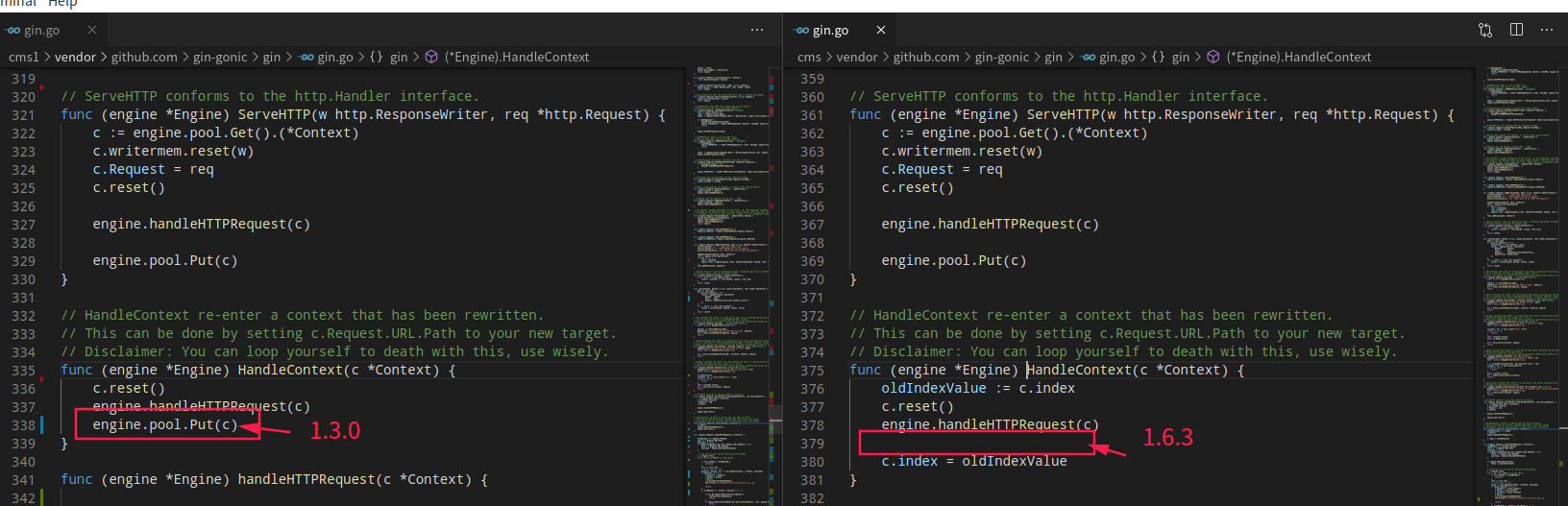Click 'c.index = oldIndexValue' on line 380
The height and width of the screenshot is (506, 1568).
tap(974, 461)
